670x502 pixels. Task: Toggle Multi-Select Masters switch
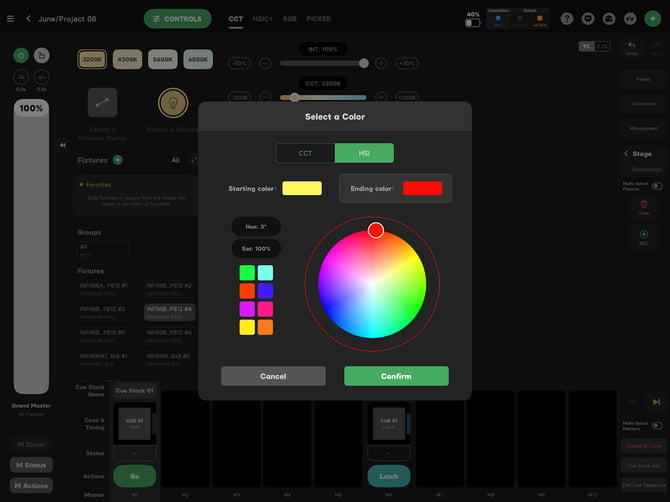click(x=657, y=426)
